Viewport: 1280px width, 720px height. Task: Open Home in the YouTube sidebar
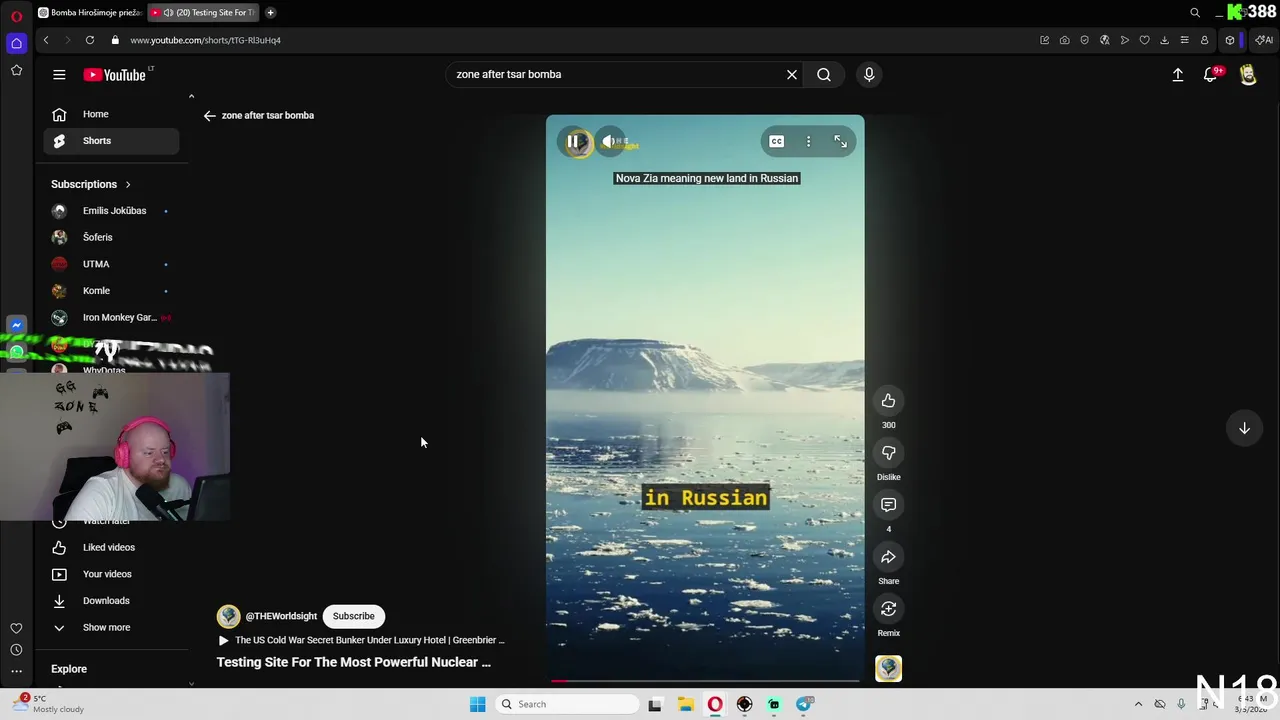[111, 114]
